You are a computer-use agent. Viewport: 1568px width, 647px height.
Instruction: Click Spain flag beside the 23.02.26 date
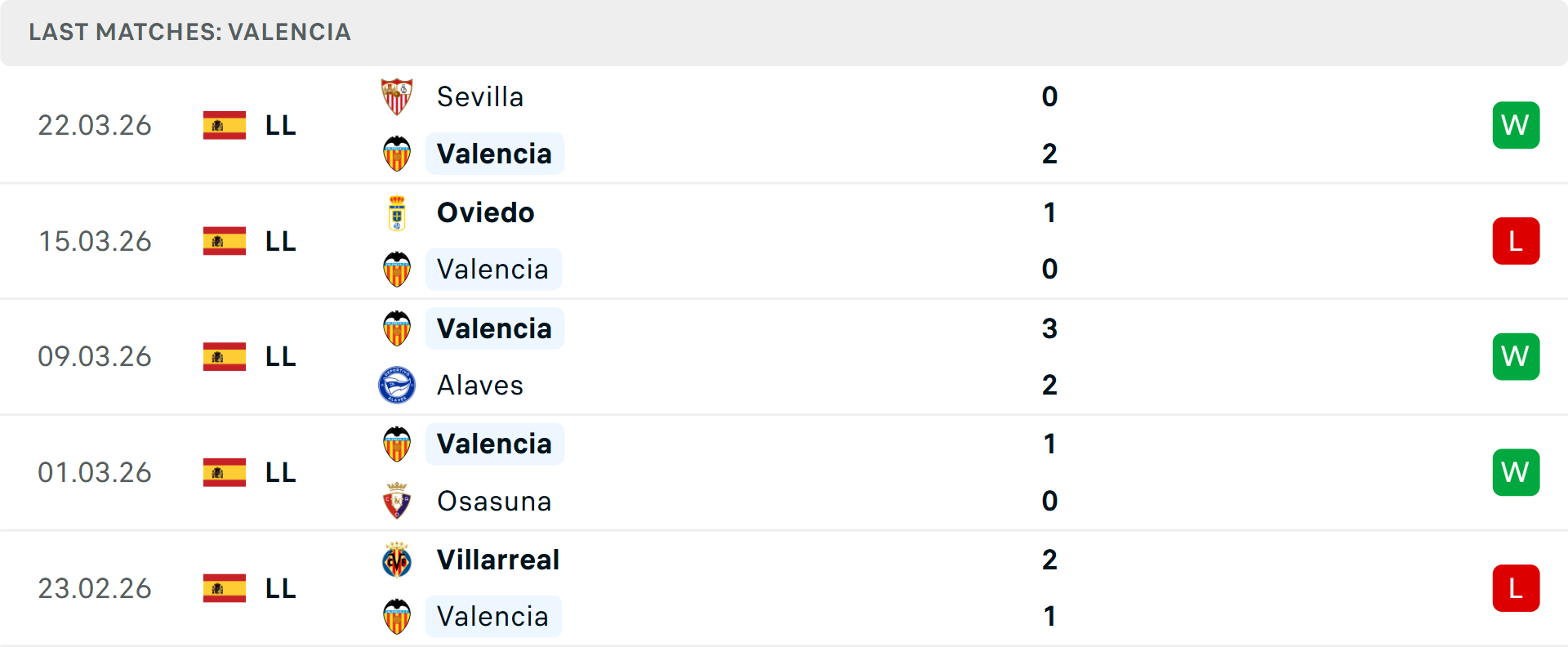(225, 588)
